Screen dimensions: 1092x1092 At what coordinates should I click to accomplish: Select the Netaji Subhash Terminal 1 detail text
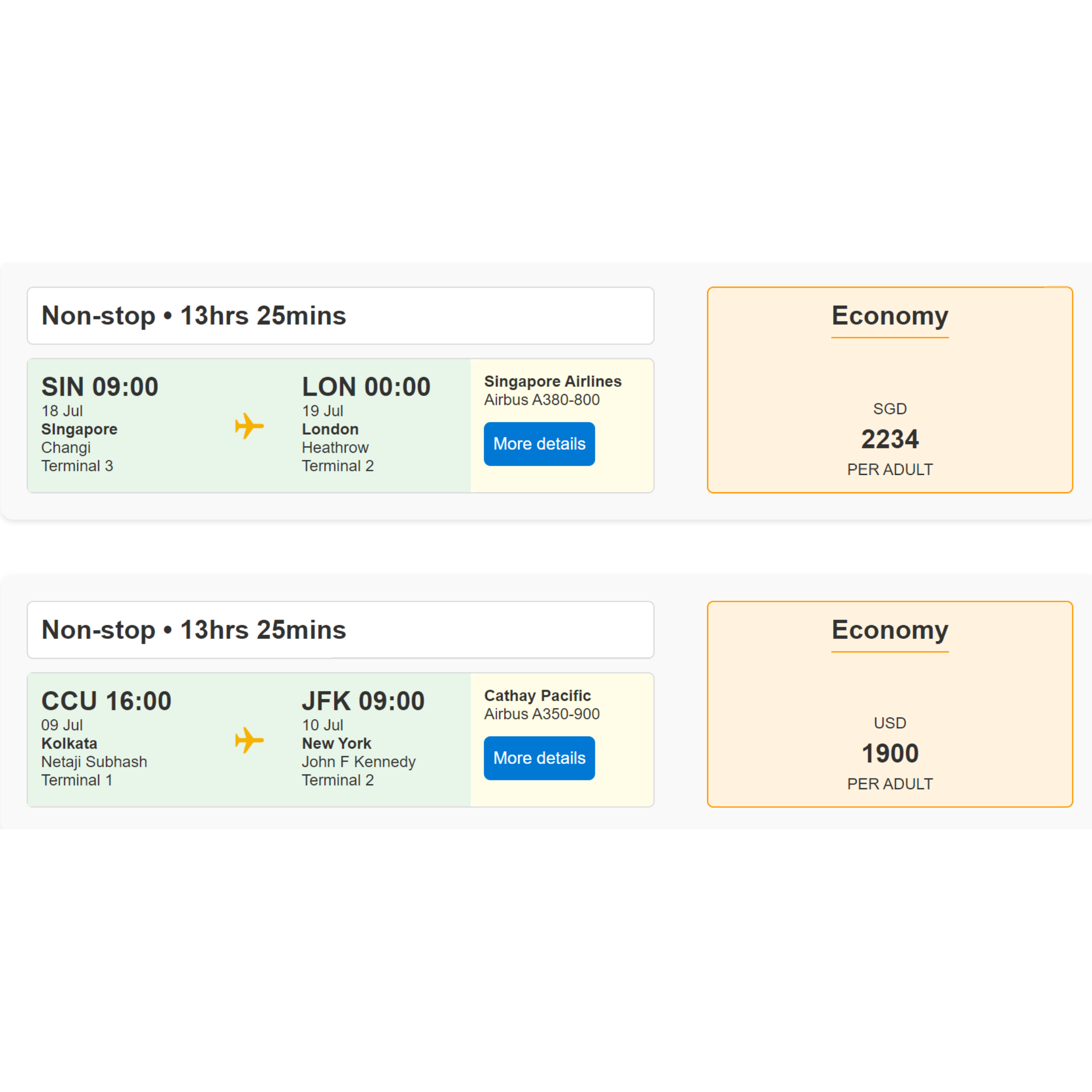click(94, 770)
